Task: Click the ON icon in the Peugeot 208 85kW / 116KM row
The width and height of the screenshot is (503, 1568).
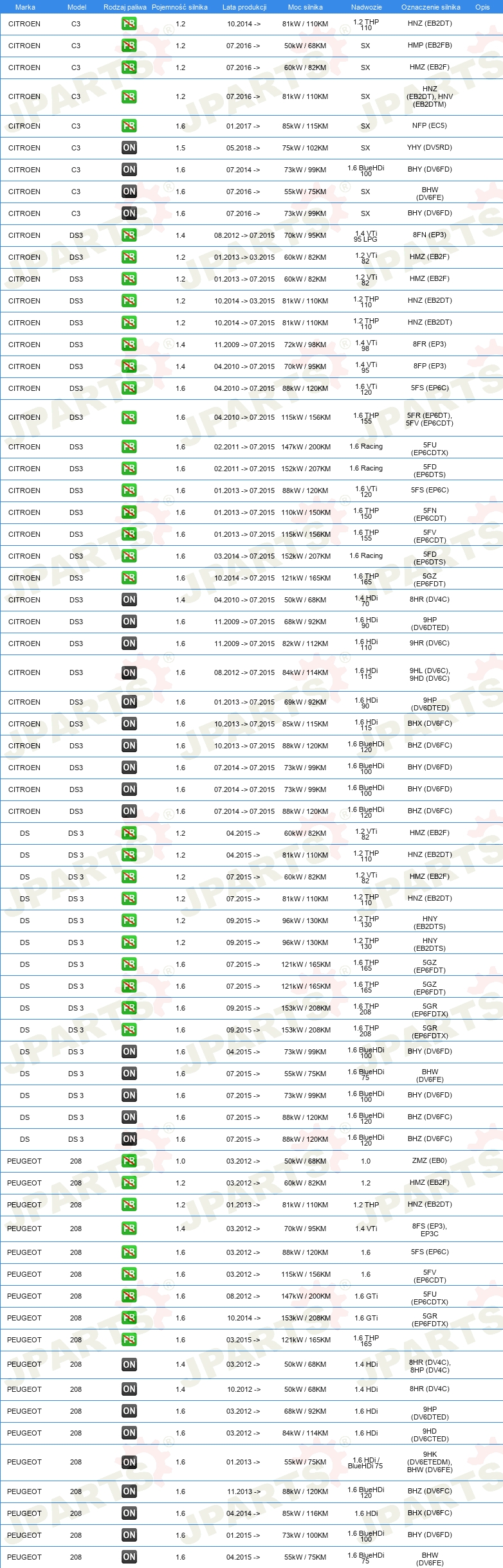Action: (129, 1513)
